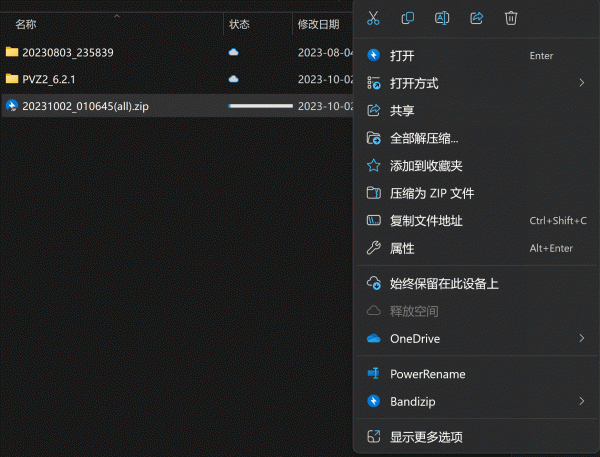Select 共享 menu entry

point(476,111)
